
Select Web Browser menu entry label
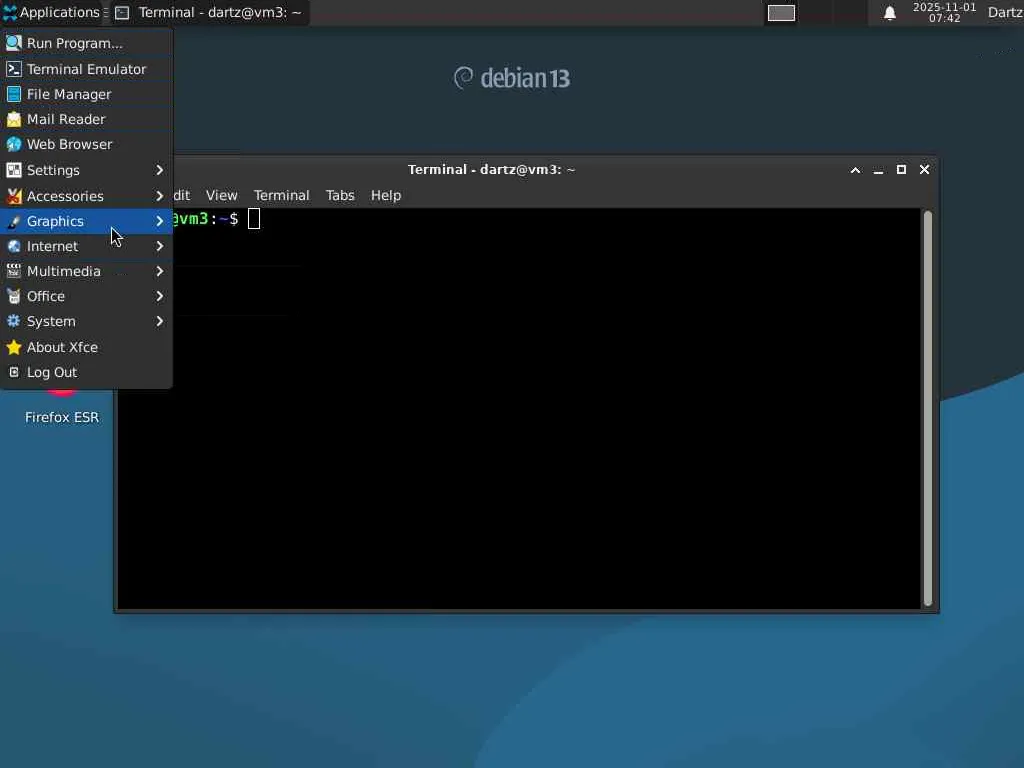click(x=69, y=144)
